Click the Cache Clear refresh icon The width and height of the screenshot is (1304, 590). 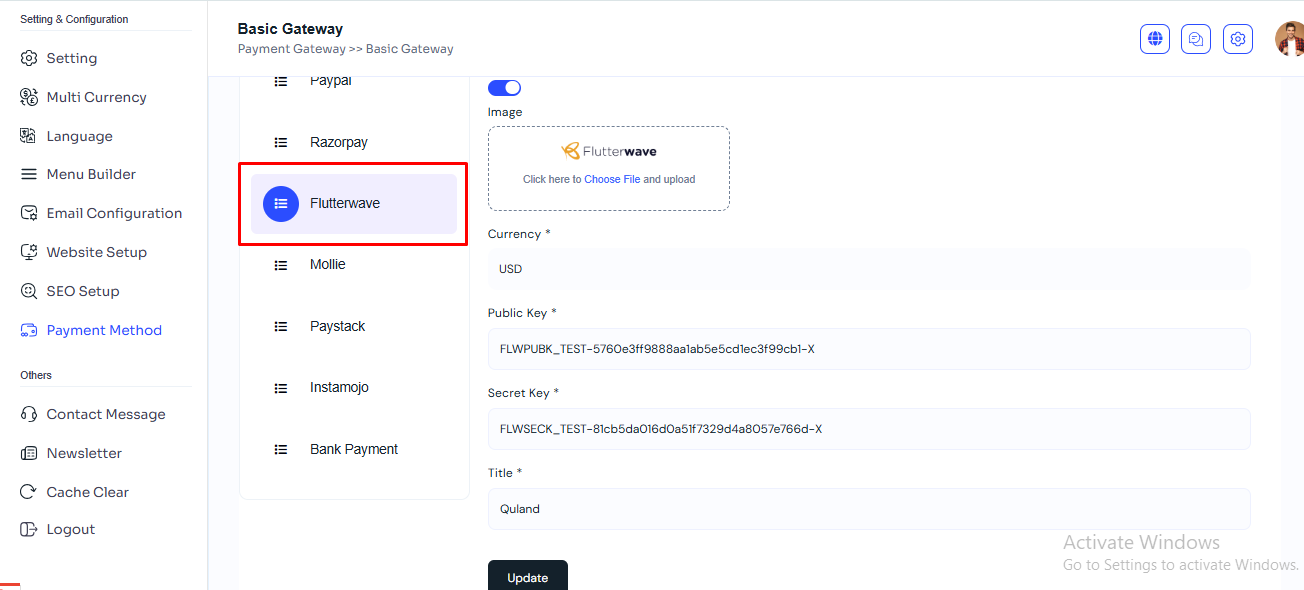(29, 492)
